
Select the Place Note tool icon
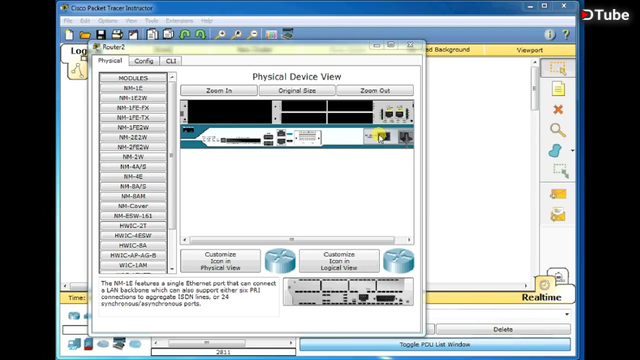coord(558,89)
